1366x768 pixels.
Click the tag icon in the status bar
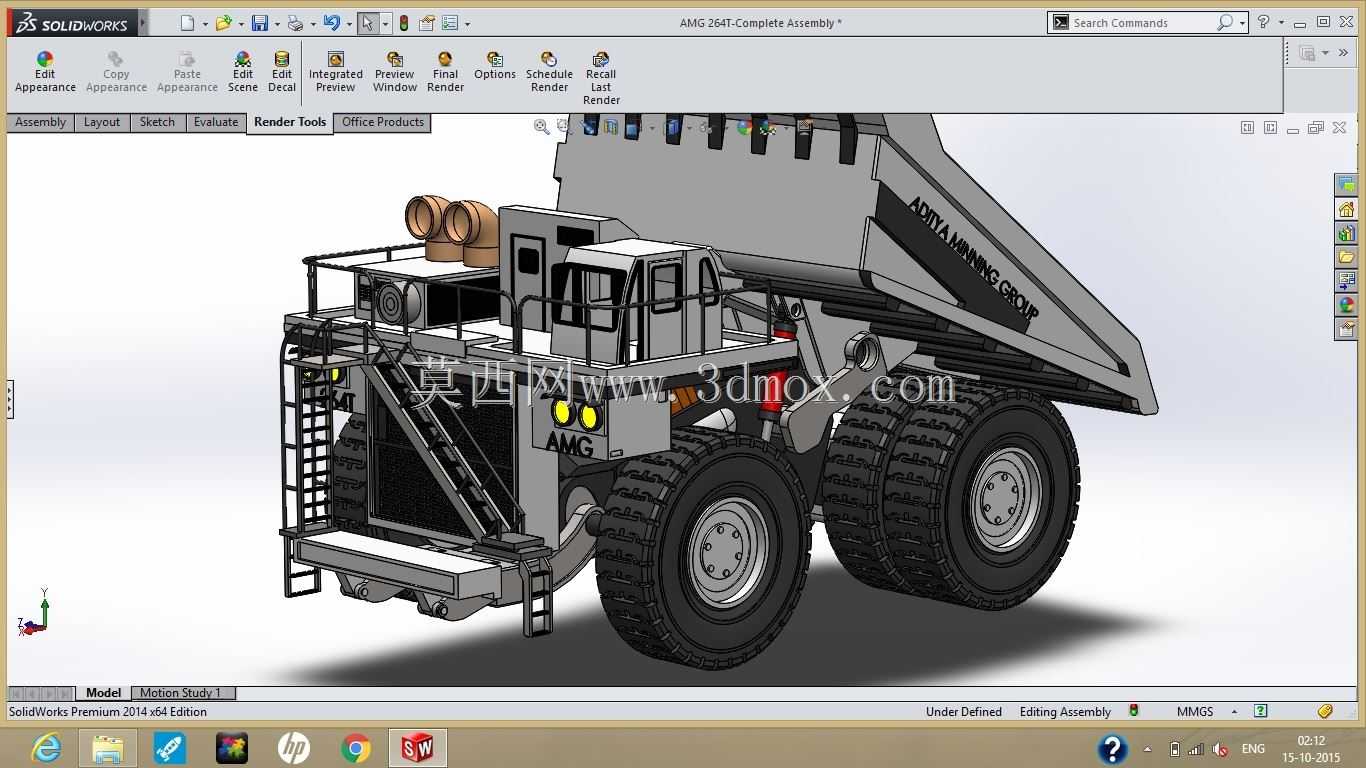point(1325,711)
